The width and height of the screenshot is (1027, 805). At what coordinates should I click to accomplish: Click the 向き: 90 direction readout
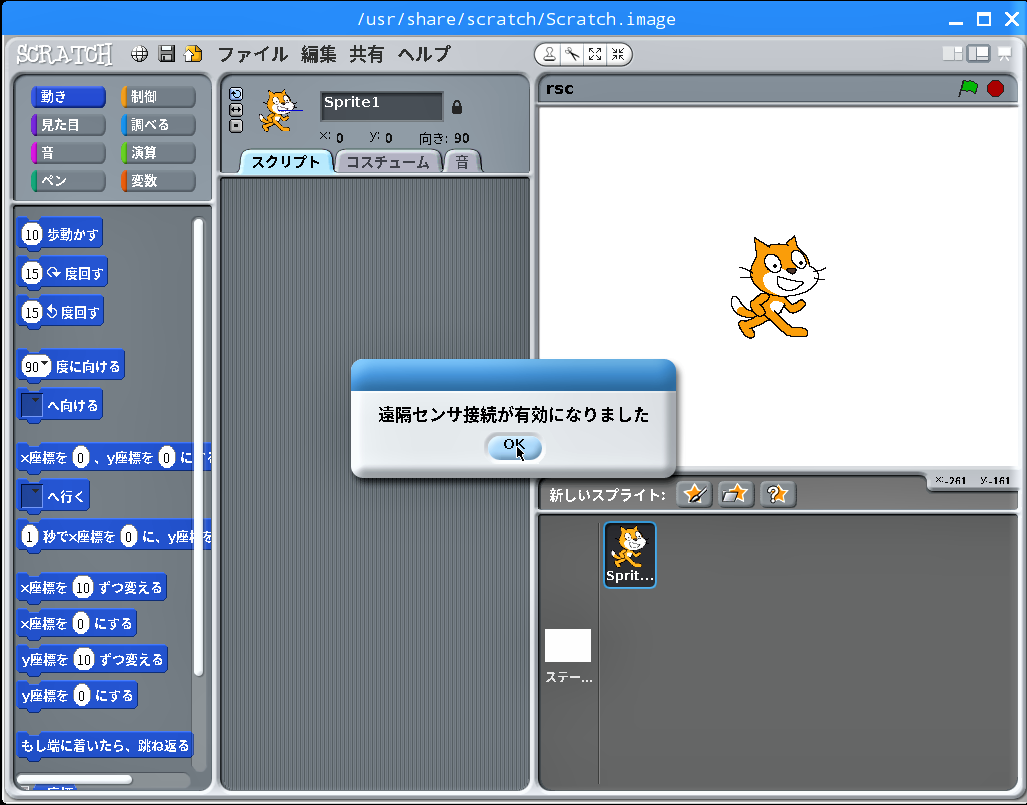coord(444,138)
